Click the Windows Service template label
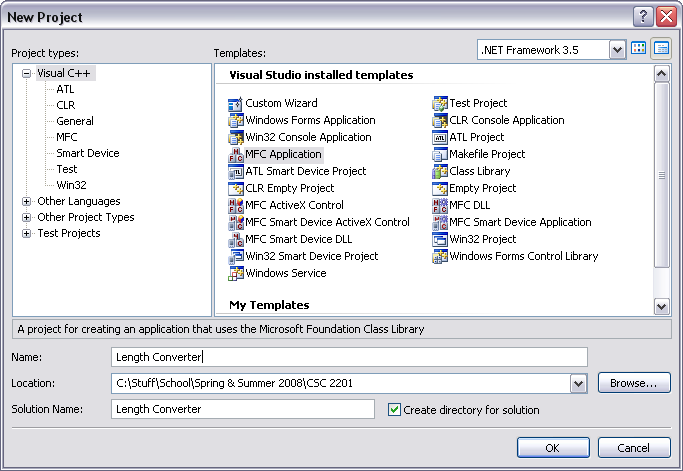The height and width of the screenshot is (471, 683). pos(286,273)
